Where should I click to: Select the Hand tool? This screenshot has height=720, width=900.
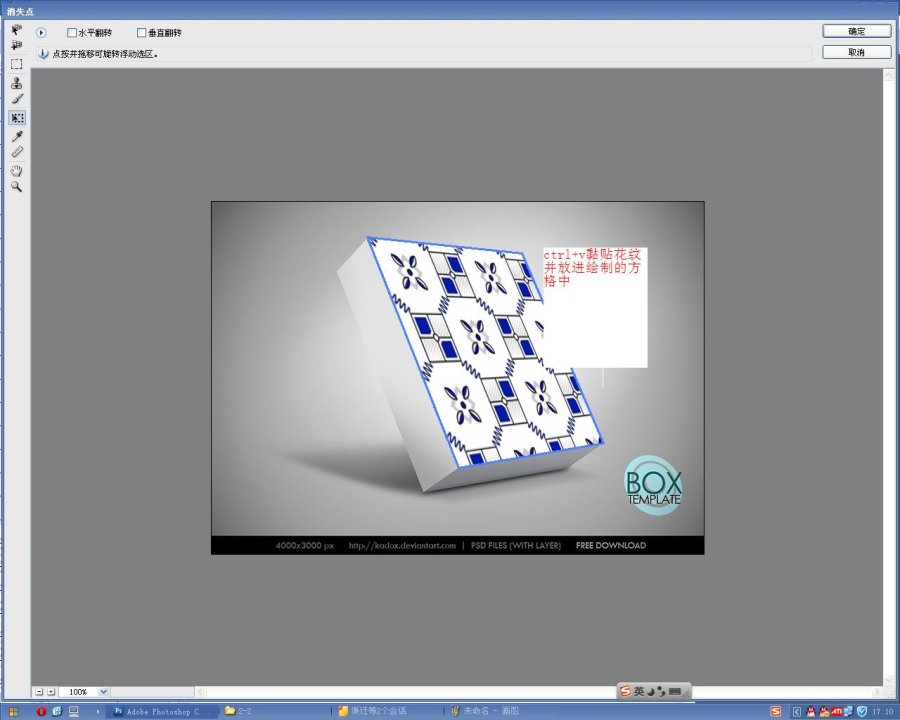coord(17,171)
